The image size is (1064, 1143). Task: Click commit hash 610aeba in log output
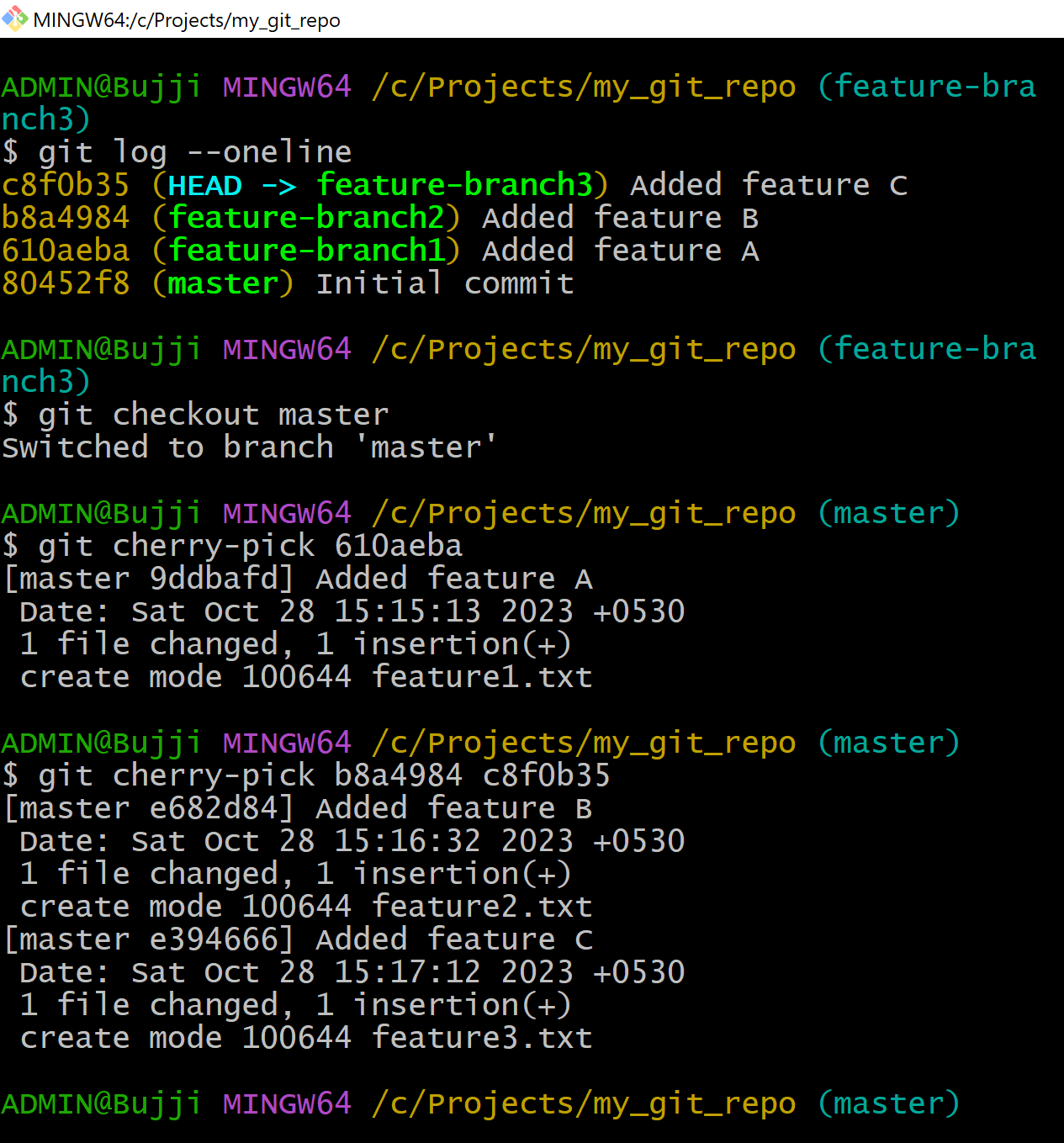(x=66, y=251)
